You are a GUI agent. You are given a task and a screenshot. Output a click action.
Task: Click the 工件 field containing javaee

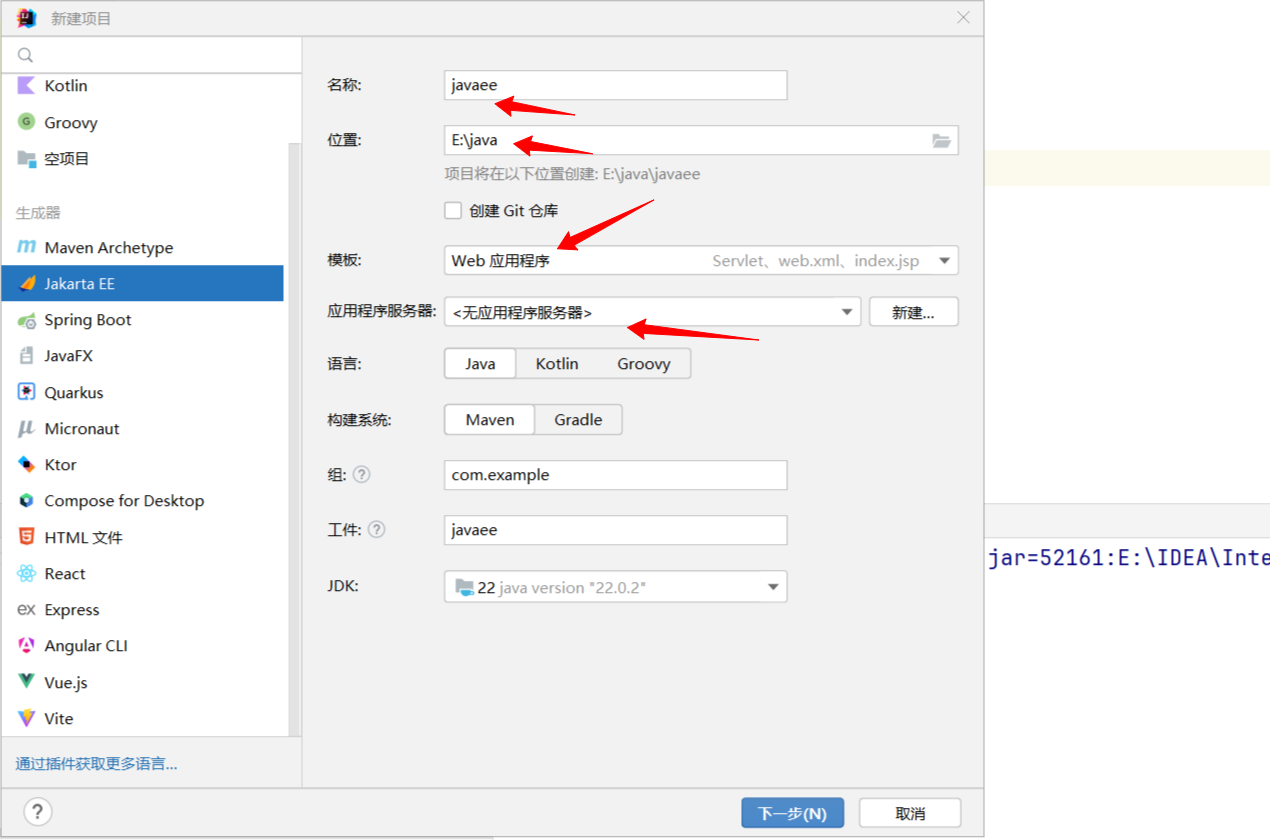coord(616,530)
